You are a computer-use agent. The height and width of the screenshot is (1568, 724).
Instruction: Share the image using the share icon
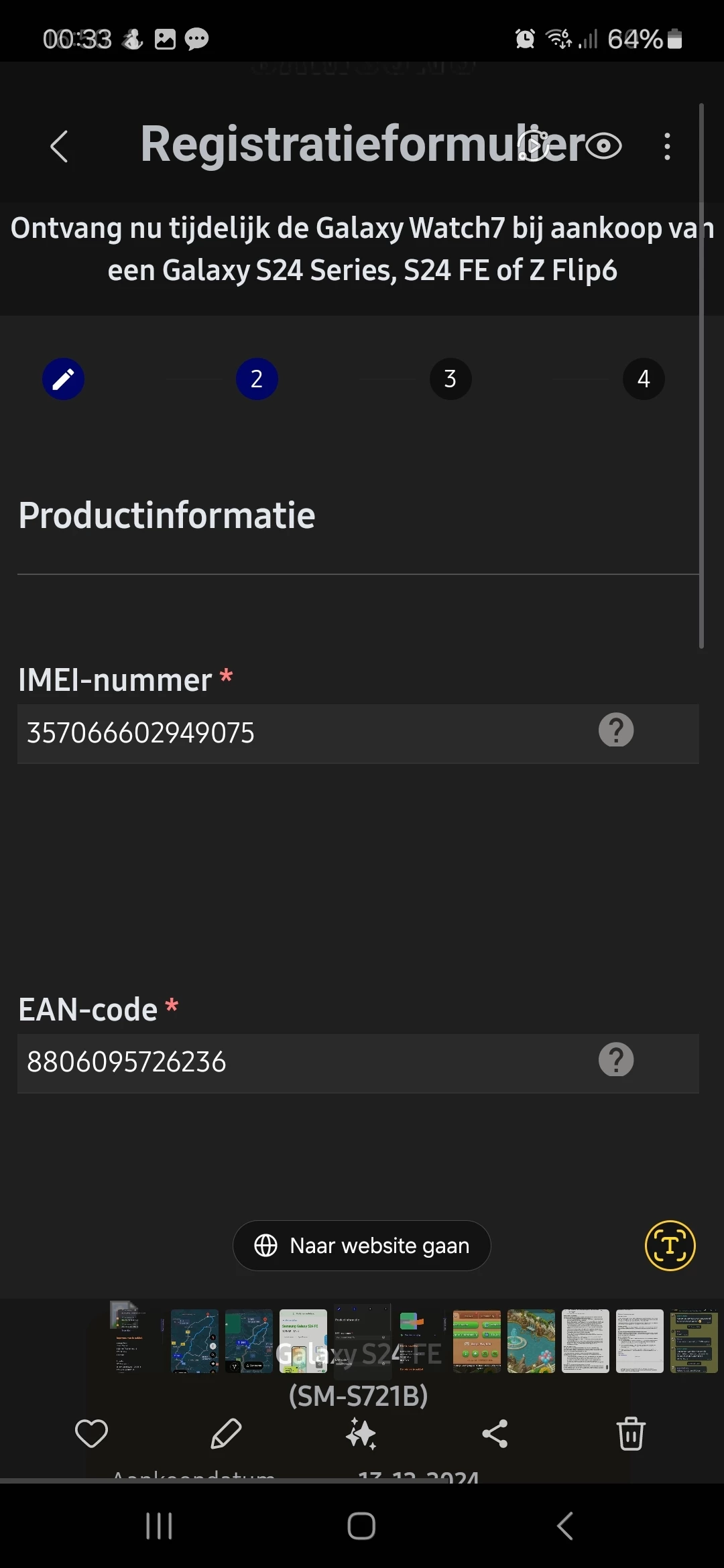495,1434
